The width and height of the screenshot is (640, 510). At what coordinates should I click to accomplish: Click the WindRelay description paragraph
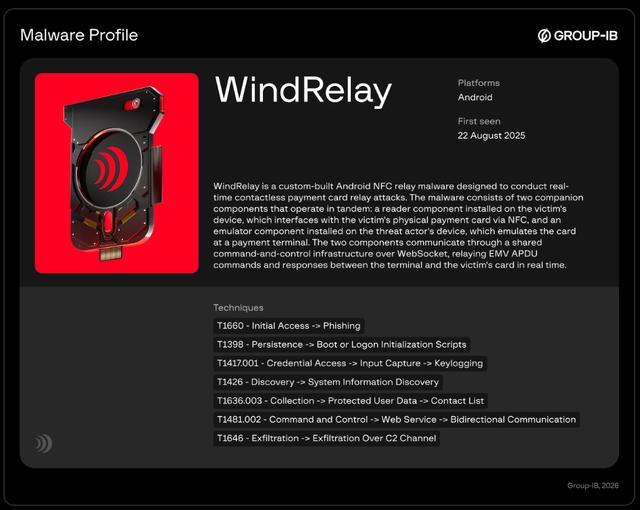tap(398, 226)
